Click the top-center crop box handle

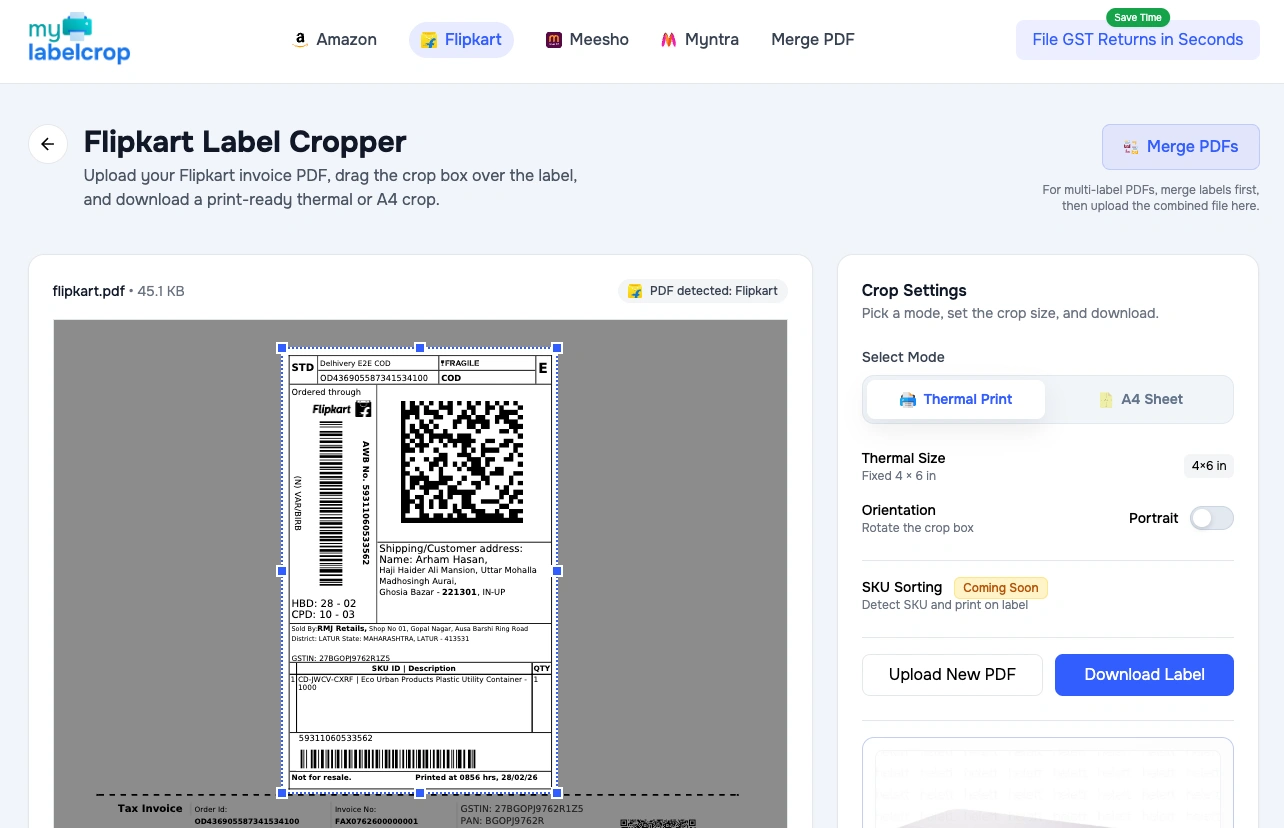tap(420, 348)
